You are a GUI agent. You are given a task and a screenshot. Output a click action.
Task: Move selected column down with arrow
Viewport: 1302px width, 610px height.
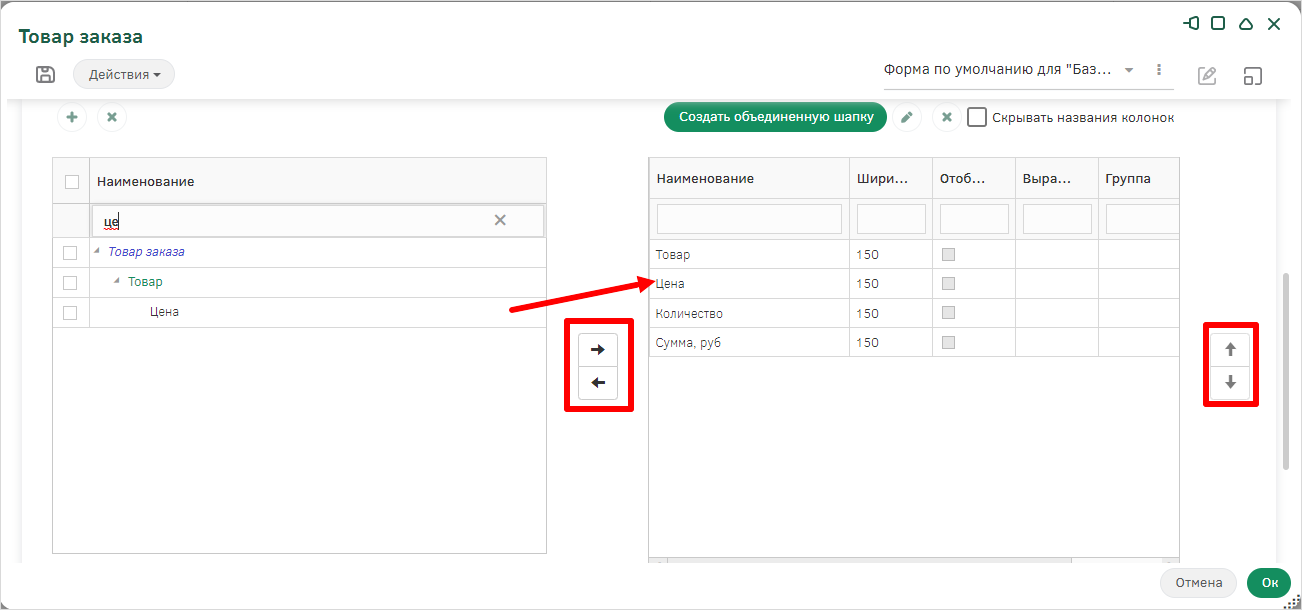click(1231, 382)
